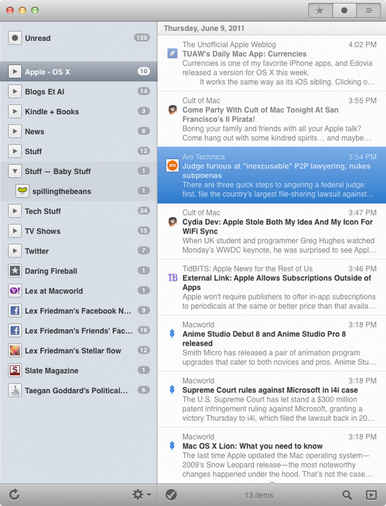
Task: Open Supreme Court rules against Microsoft article
Action: point(272,399)
